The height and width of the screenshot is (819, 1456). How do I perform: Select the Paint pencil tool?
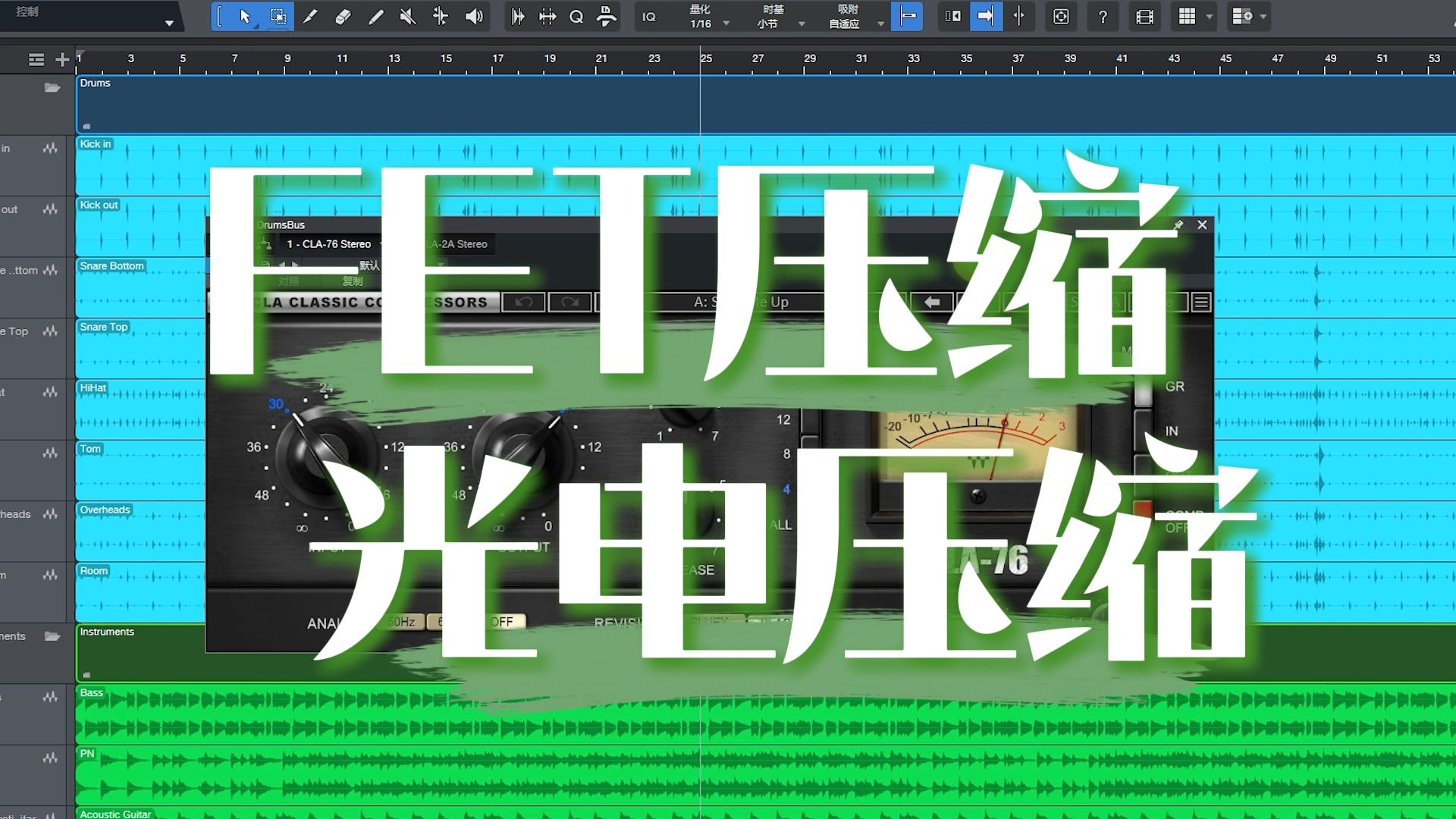click(x=375, y=17)
